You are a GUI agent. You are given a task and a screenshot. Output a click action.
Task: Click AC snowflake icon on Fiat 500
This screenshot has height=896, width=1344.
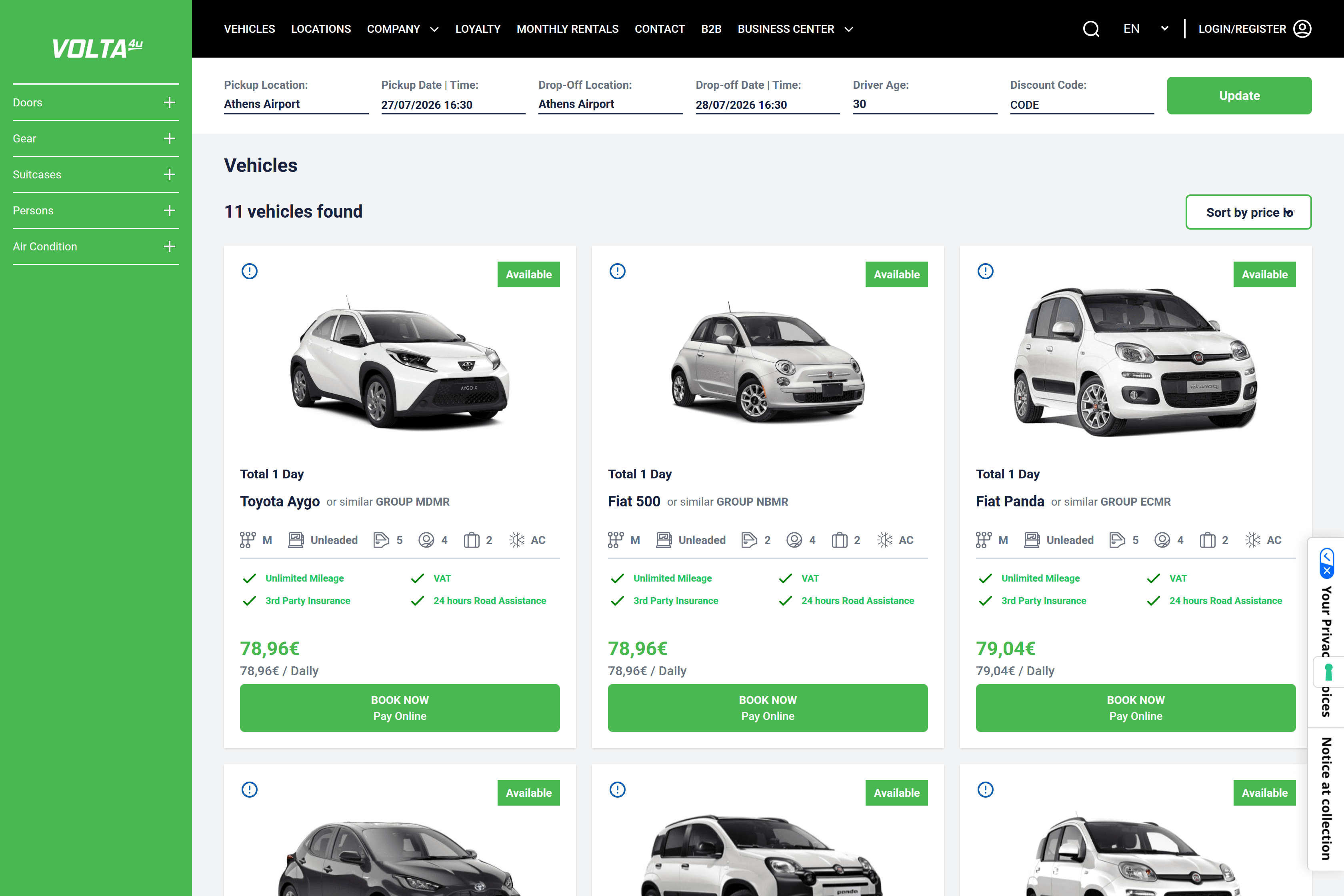884,540
